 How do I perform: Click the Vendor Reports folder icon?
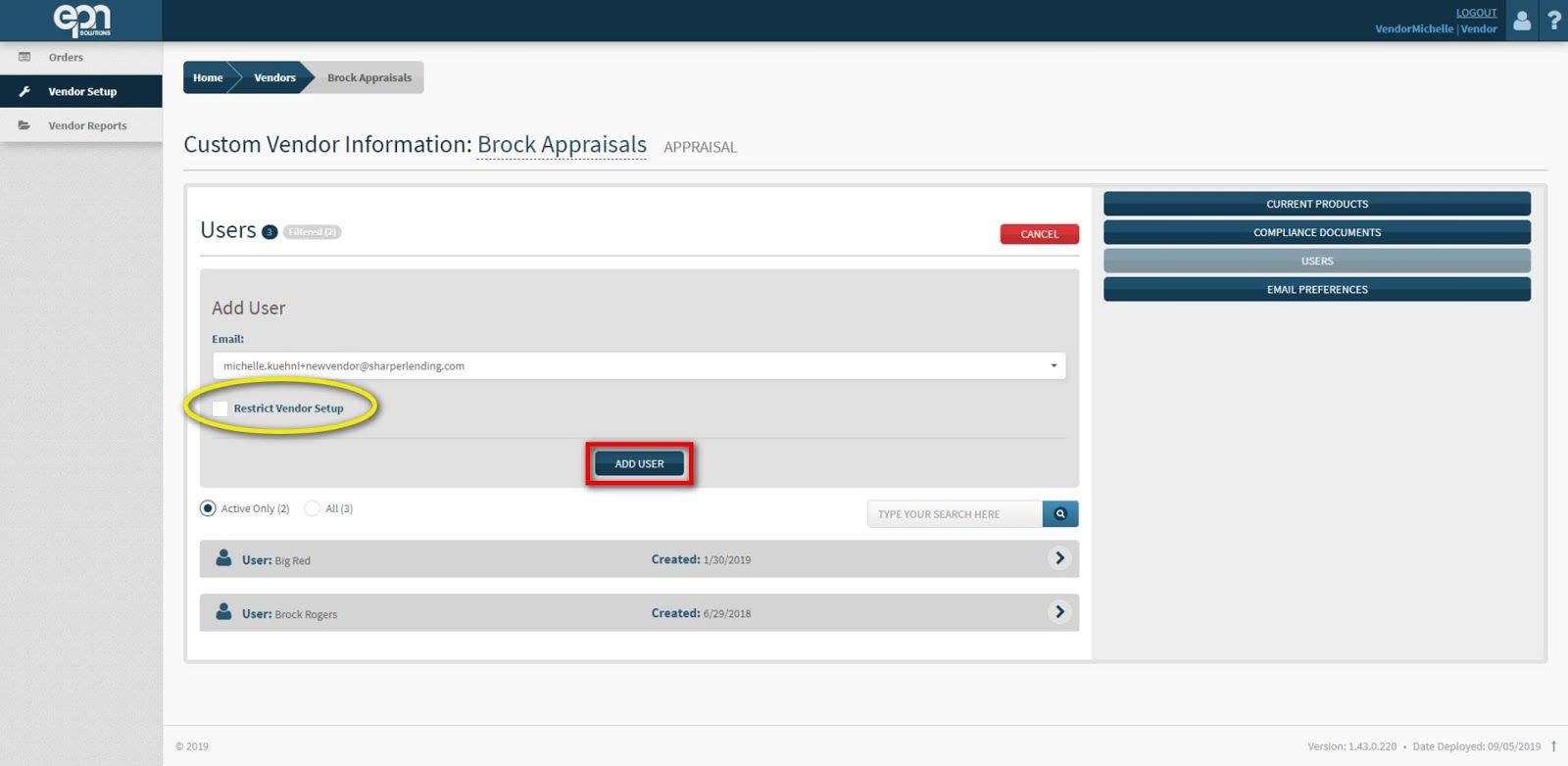coord(24,125)
